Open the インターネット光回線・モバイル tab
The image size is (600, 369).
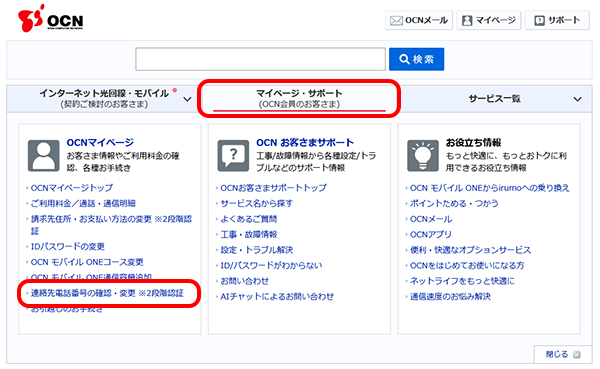pyautogui.click(x=103, y=98)
